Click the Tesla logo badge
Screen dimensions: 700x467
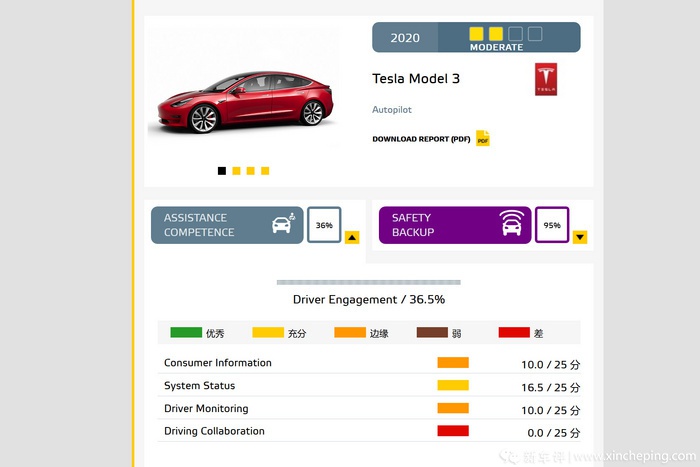(x=546, y=79)
